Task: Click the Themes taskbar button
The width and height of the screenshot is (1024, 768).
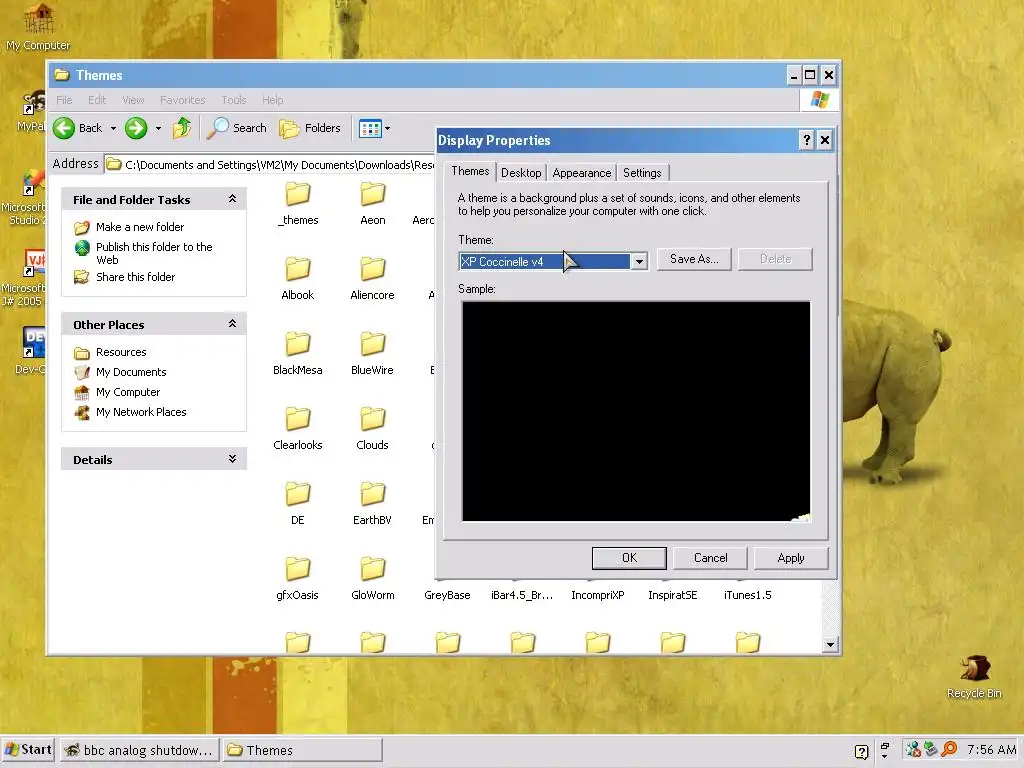Action: coord(302,750)
